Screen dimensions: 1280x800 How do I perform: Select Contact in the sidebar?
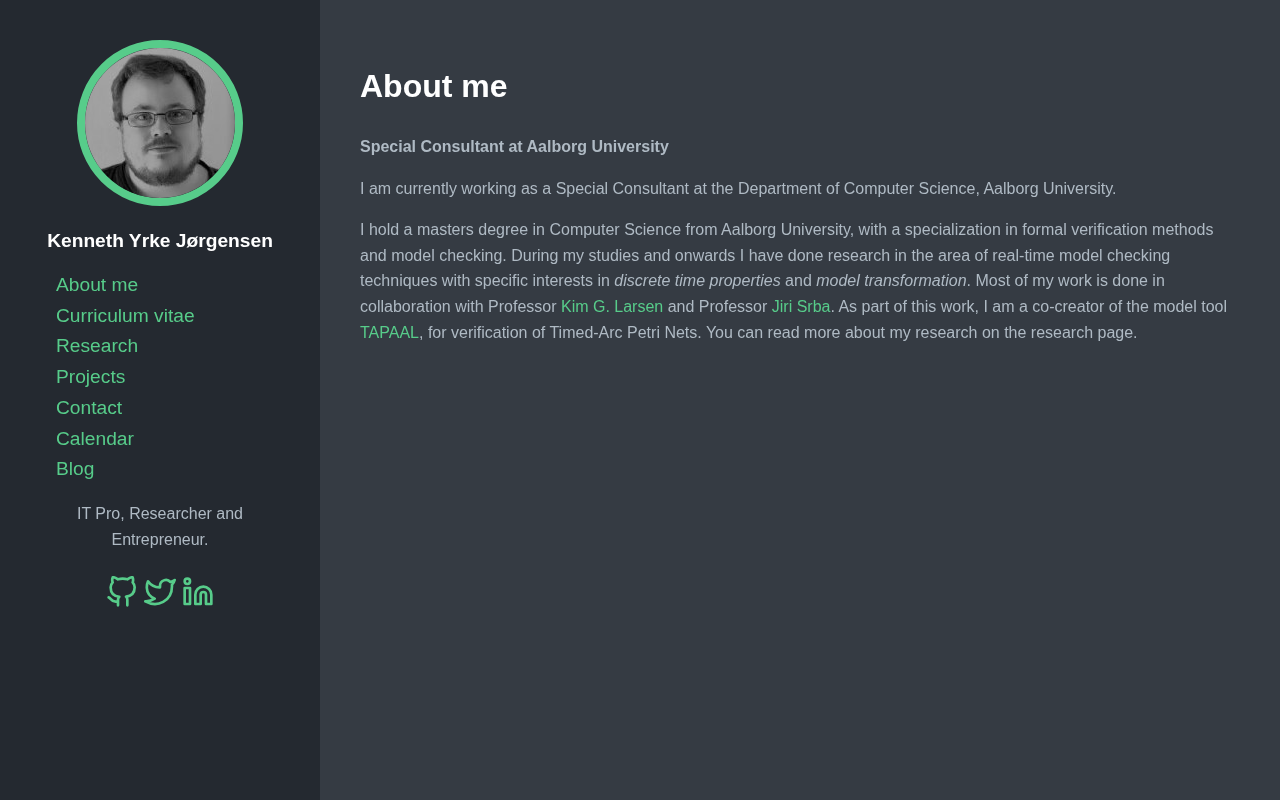tap(89, 408)
